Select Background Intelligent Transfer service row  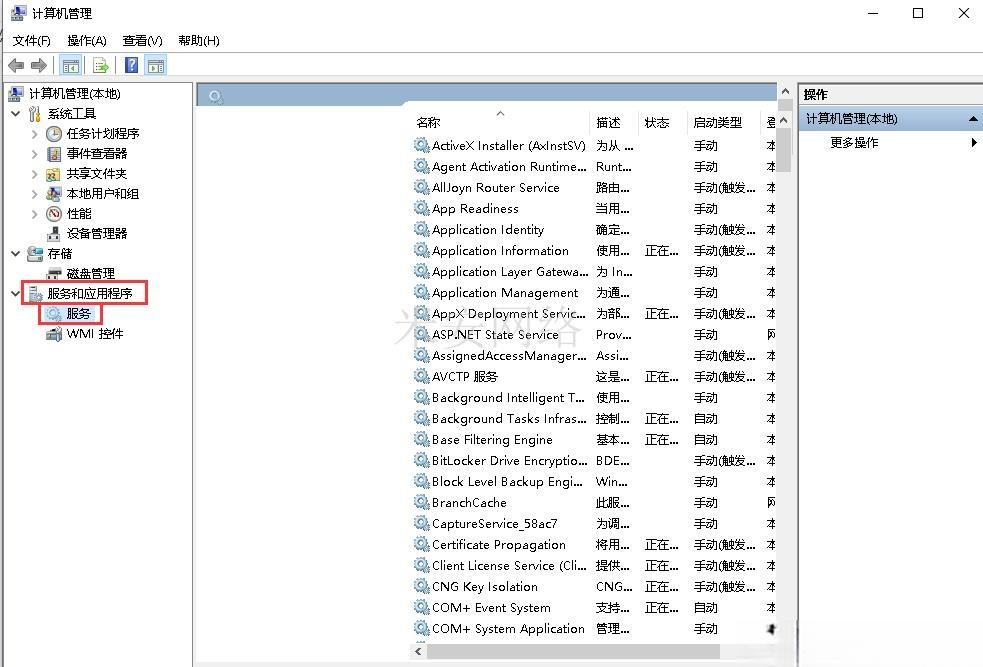tap(594, 397)
